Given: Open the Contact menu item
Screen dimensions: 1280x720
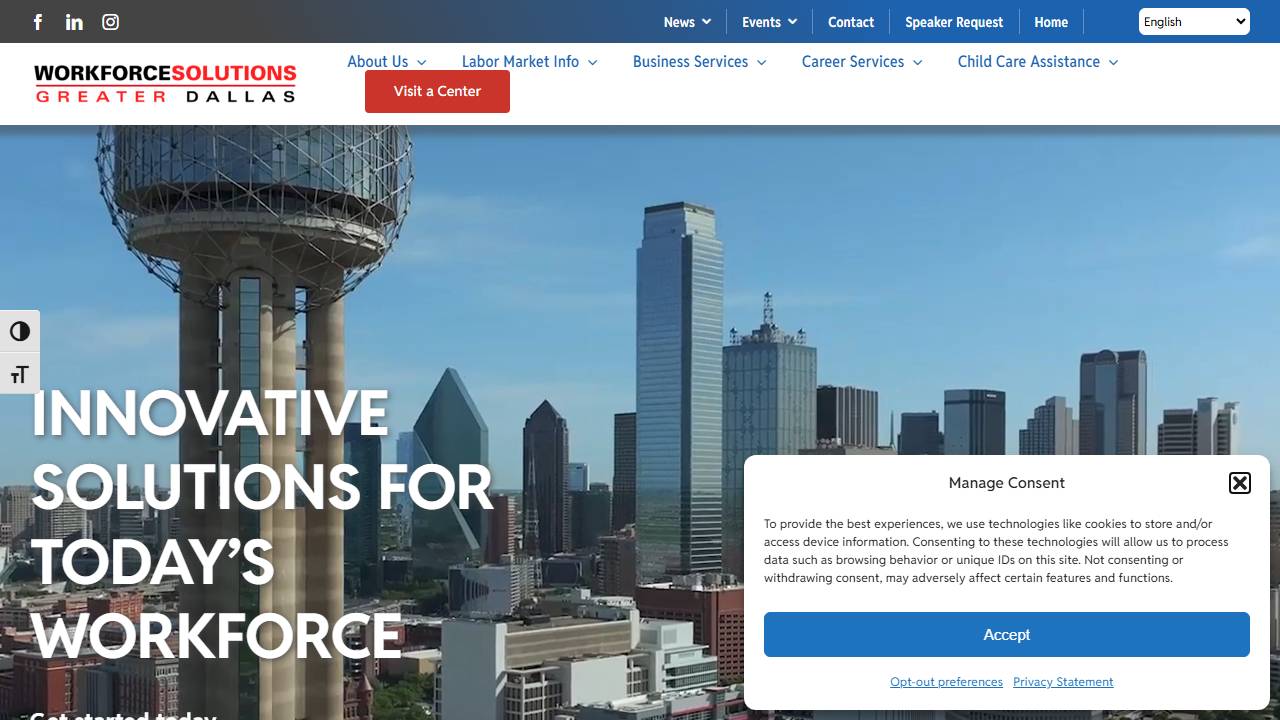Looking at the screenshot, I should coord(851,21).
